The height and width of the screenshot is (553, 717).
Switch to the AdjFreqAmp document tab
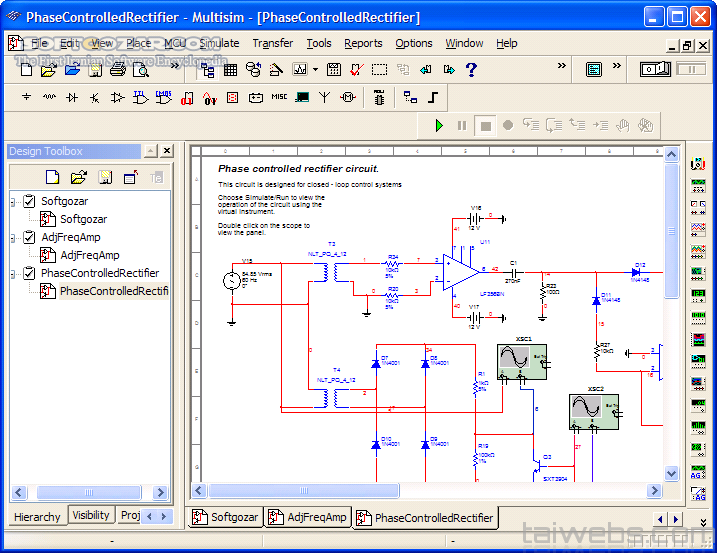(312, 517)
